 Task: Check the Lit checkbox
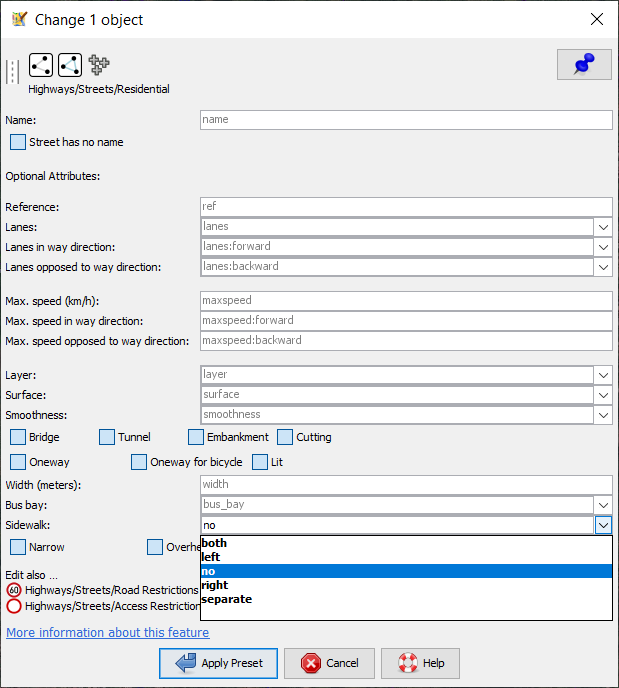[260, 462]
